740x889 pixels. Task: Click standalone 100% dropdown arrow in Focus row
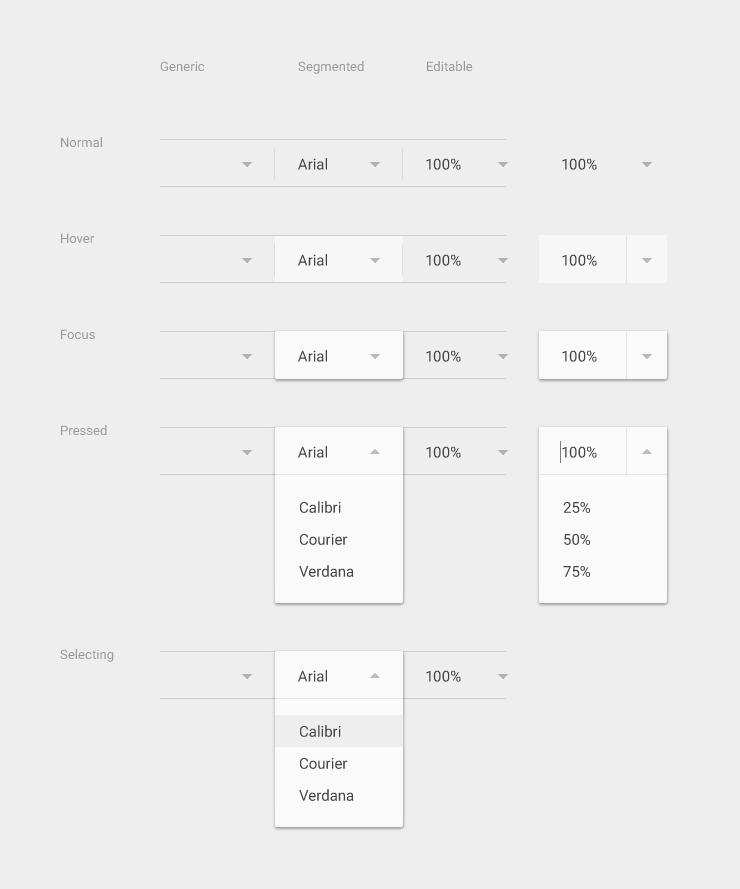pos(647,356)
